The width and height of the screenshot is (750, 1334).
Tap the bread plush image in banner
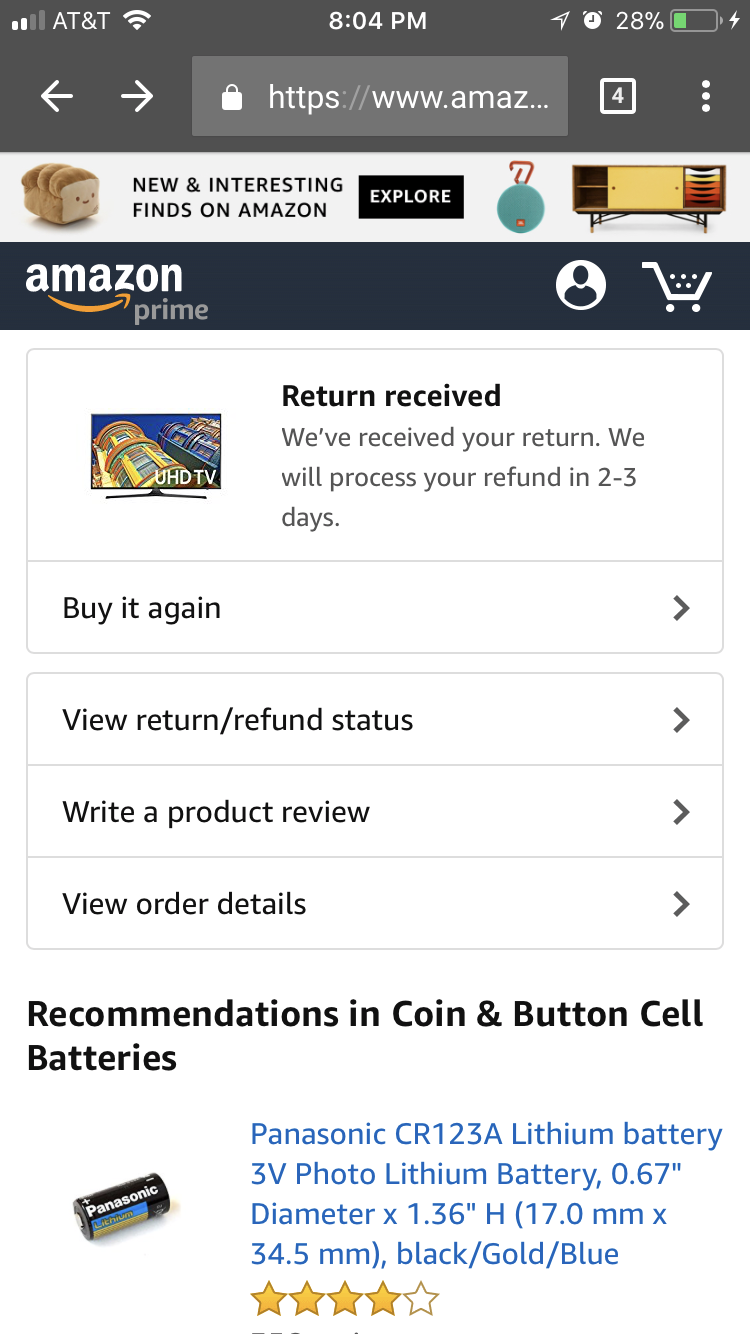pos(62,196)
